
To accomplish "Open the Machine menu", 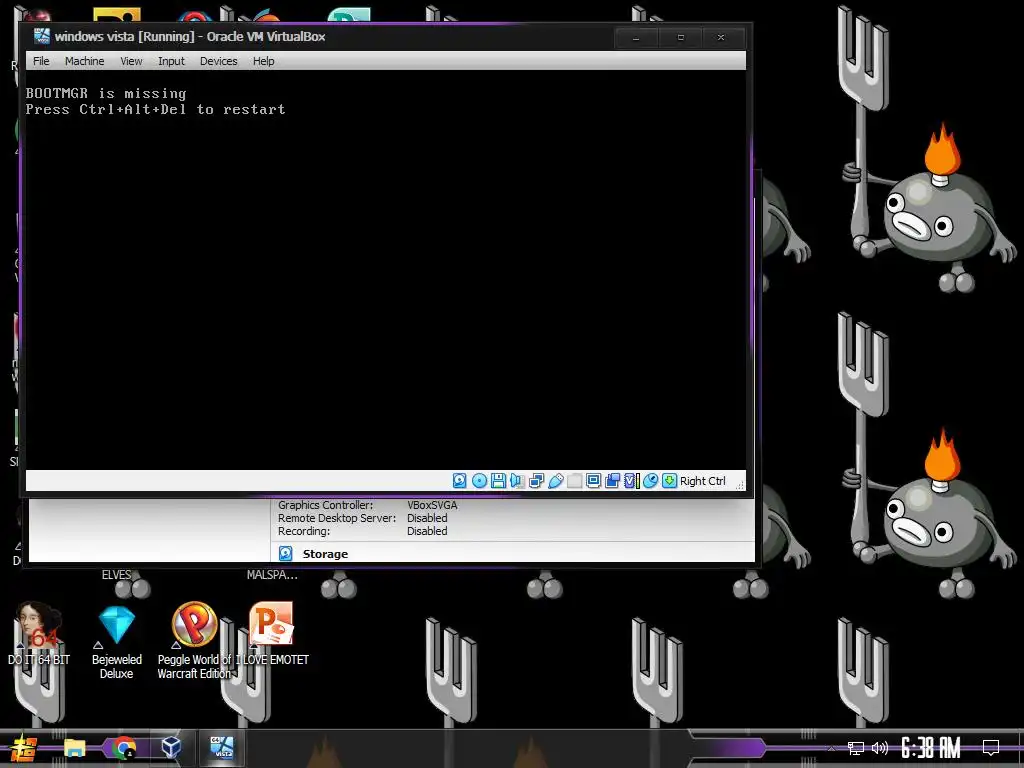I will [x=84, y=61].
